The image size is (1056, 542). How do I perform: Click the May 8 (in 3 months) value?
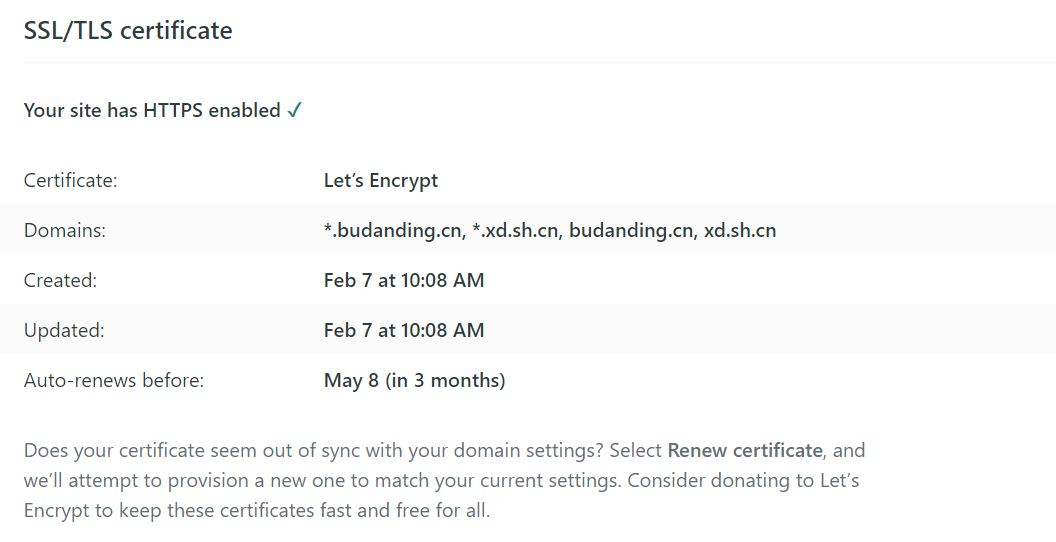414,381
